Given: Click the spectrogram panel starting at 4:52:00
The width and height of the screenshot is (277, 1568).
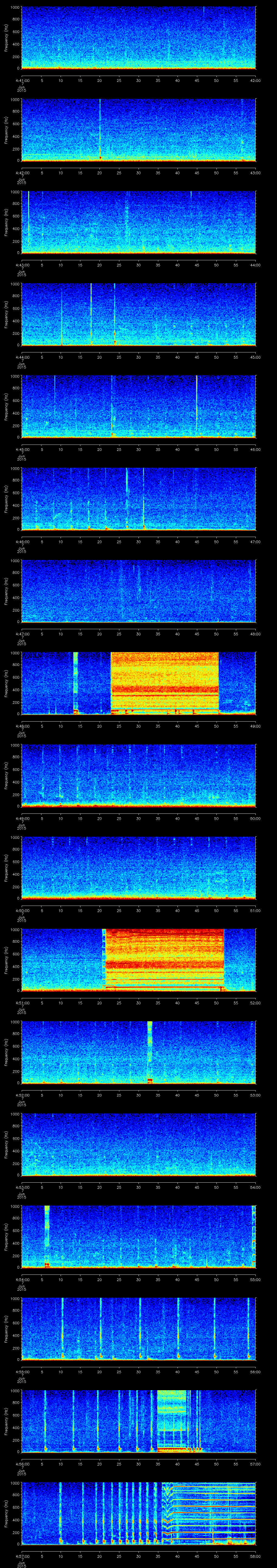Looking at the screenshot, I should (138, 1052).
